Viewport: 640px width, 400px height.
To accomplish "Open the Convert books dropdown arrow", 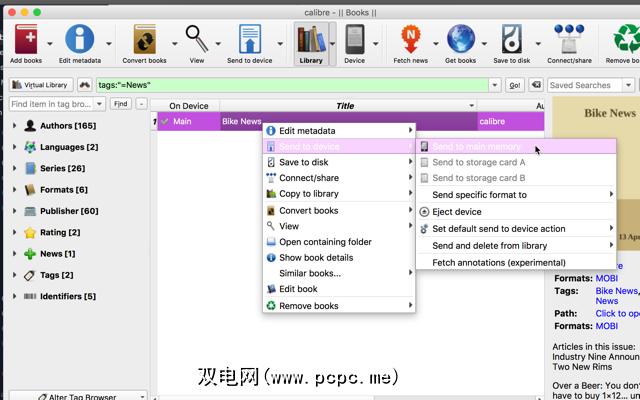I will (x=174, y=43).
